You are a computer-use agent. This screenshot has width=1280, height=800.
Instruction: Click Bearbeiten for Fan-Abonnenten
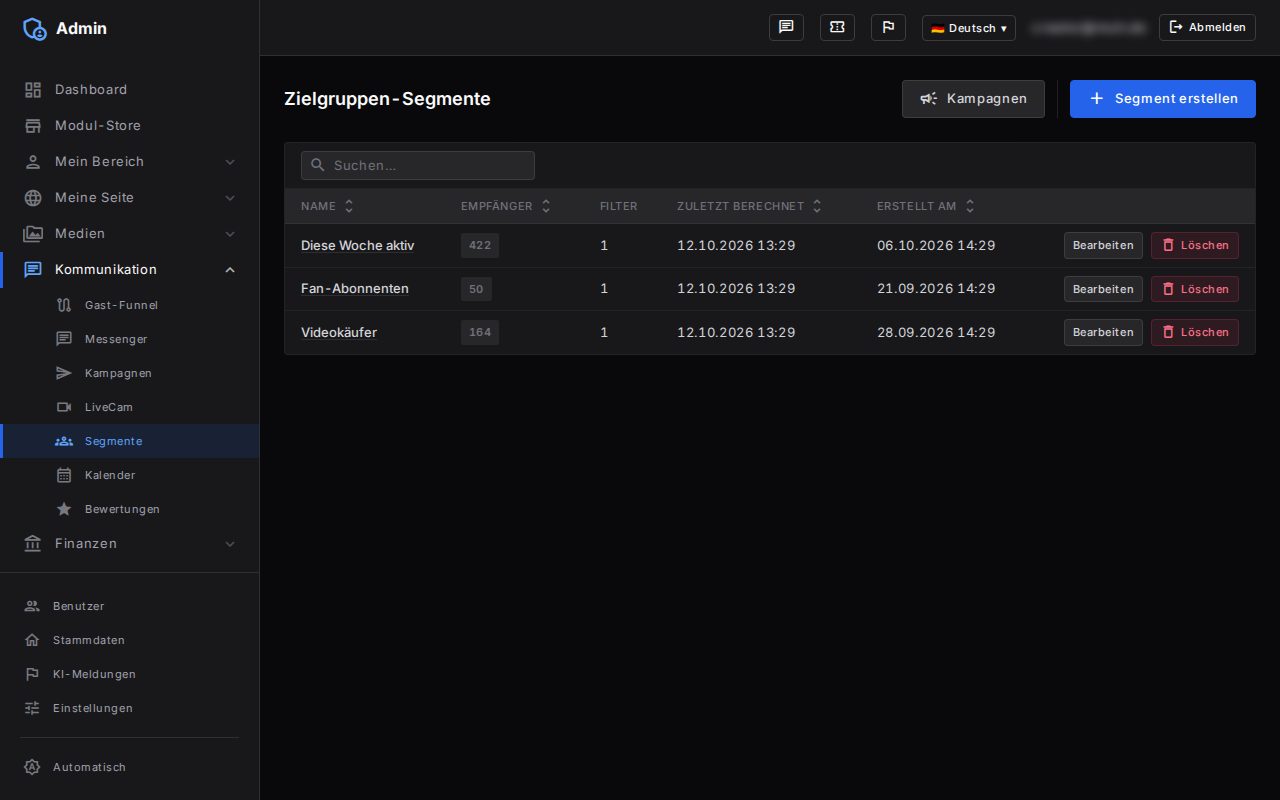(1103, 289)
